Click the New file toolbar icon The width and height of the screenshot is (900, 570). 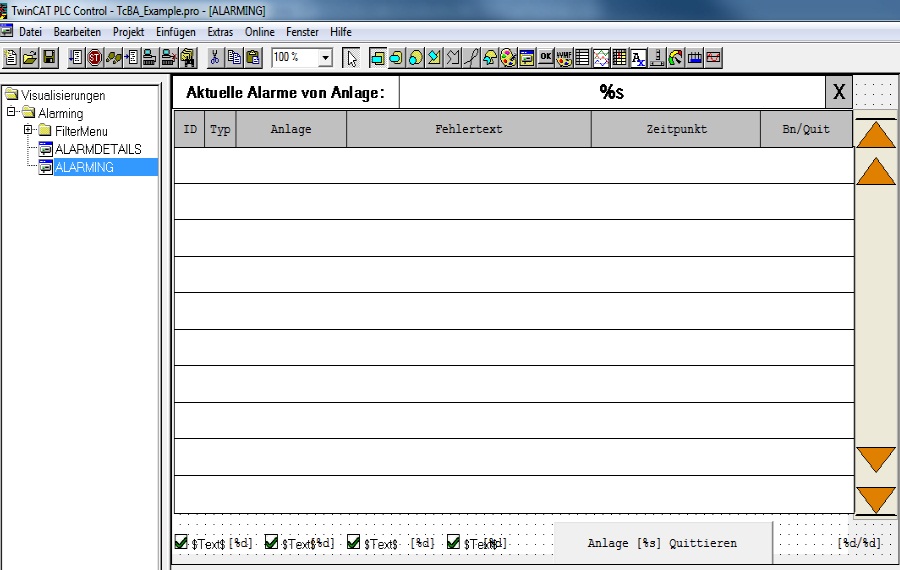point(11,57)
